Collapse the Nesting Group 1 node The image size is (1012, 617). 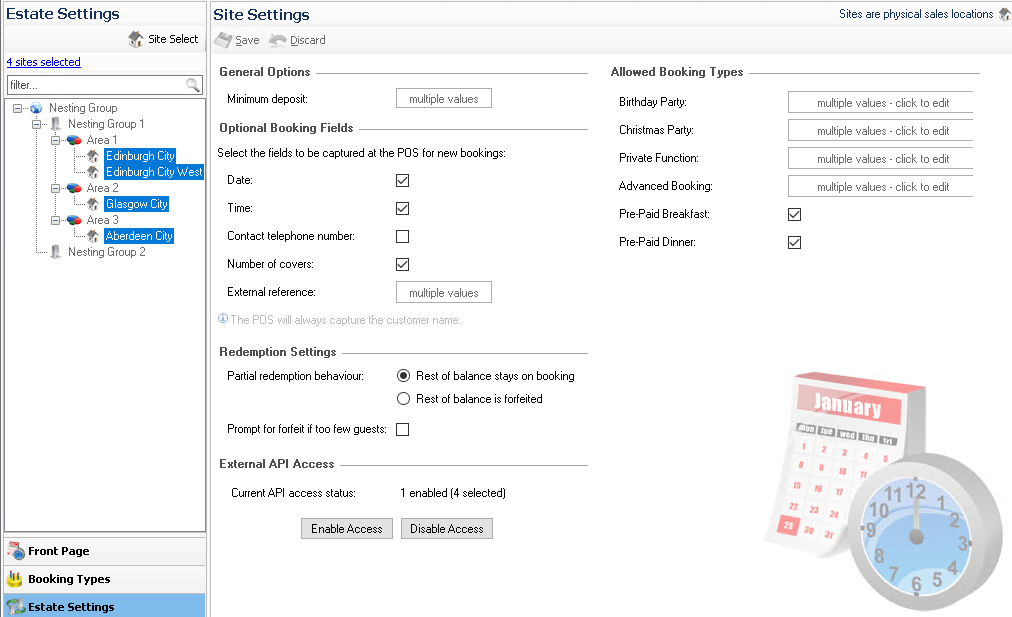coord(37,124)
